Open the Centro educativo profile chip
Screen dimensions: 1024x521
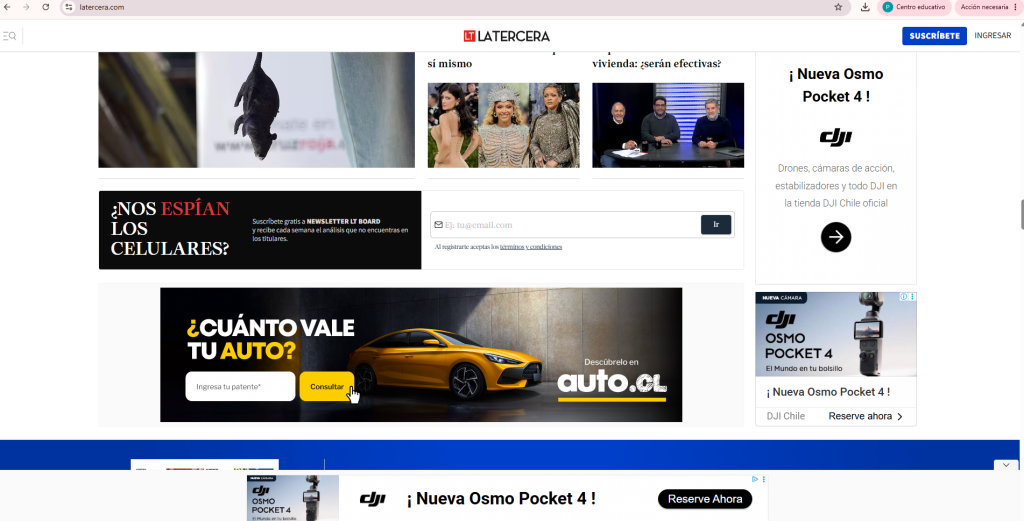(x=914, y=7)
